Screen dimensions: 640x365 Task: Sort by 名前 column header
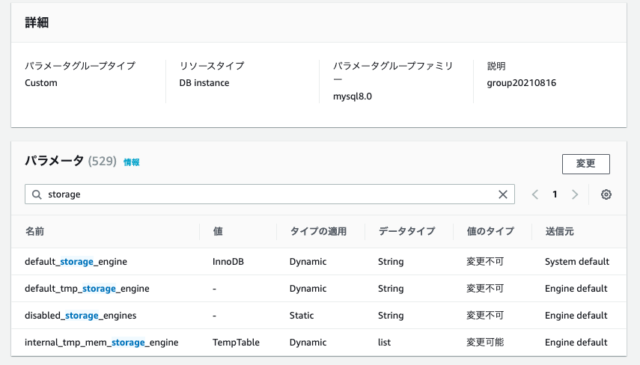(x=35, y=231)
